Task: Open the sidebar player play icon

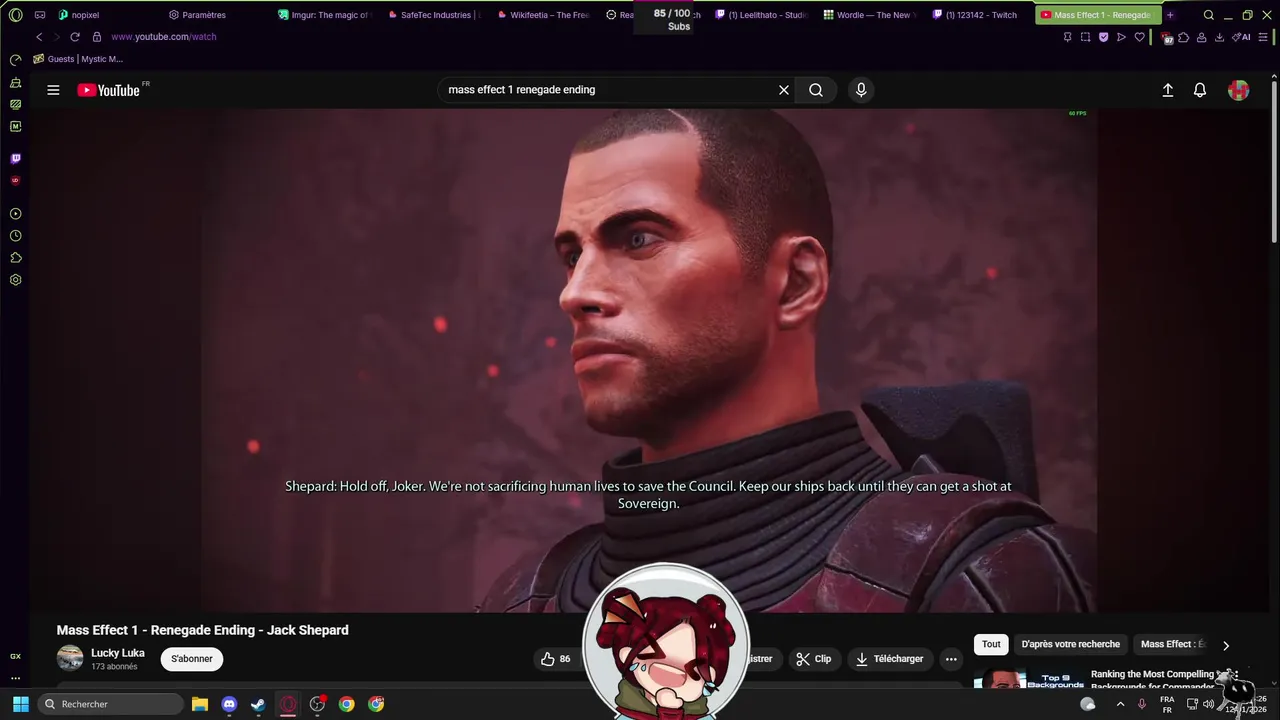Action: point(15,214)
